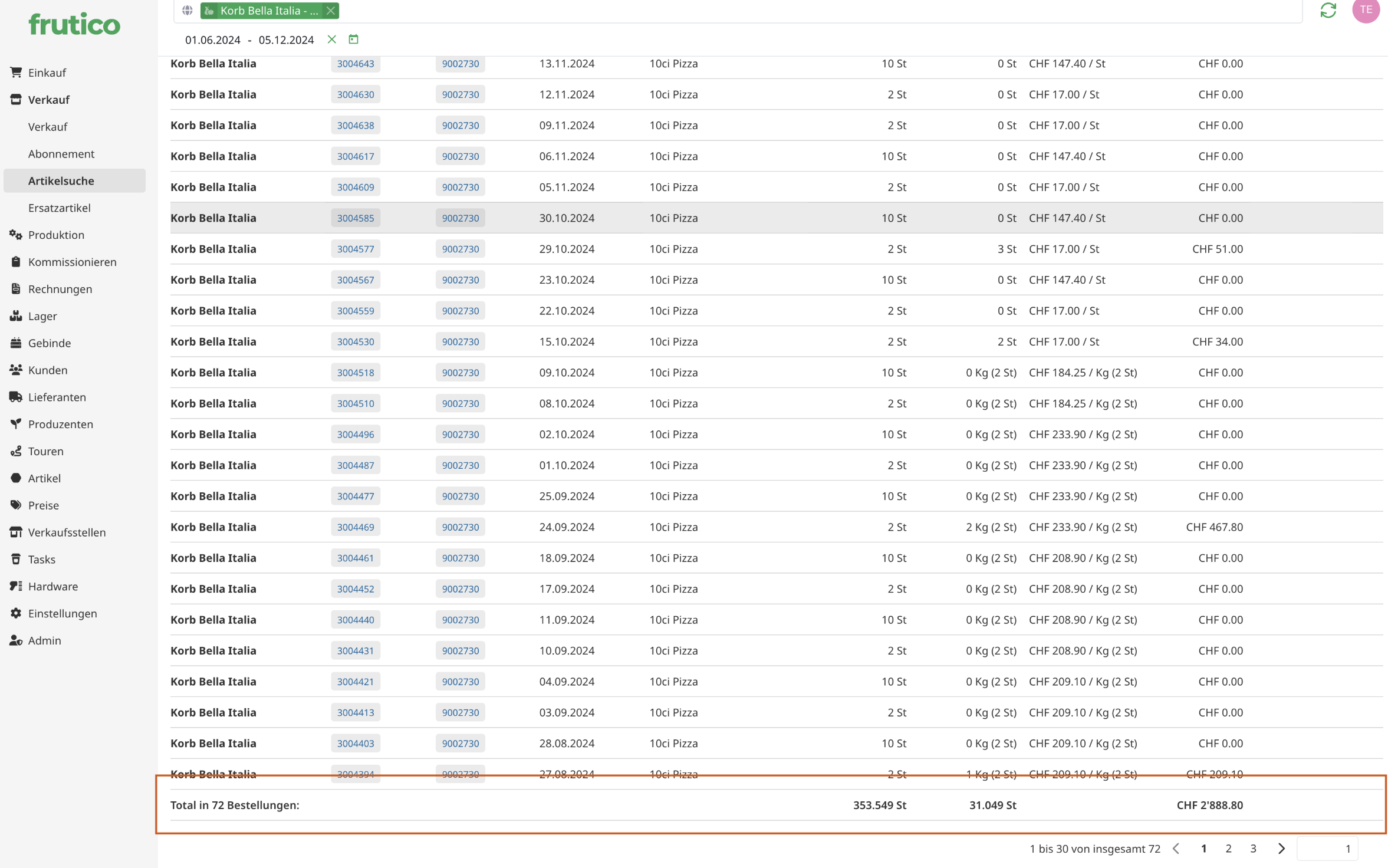Click the globe icon in the search bar

point(188,11)
